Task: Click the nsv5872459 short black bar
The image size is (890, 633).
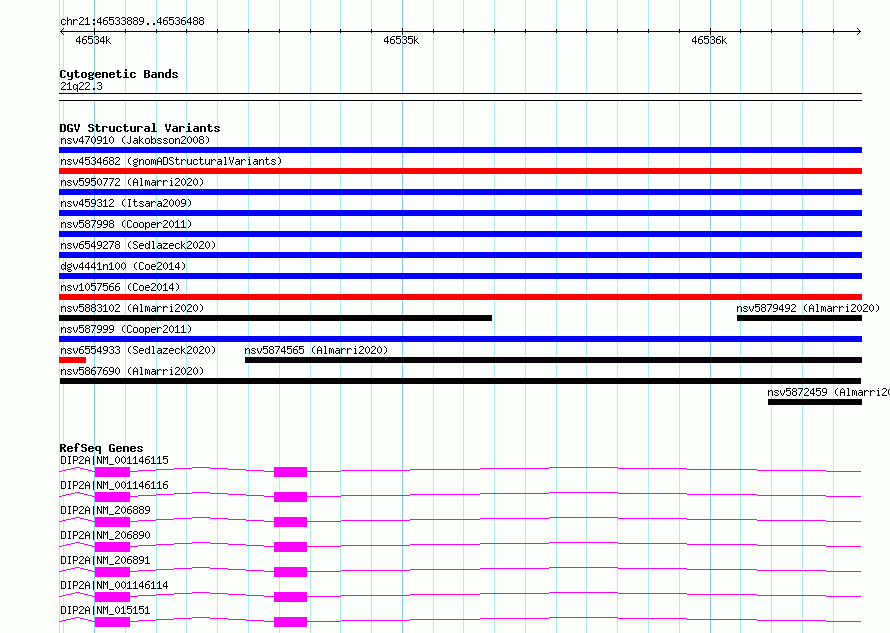Action: (x=815, y=402)
